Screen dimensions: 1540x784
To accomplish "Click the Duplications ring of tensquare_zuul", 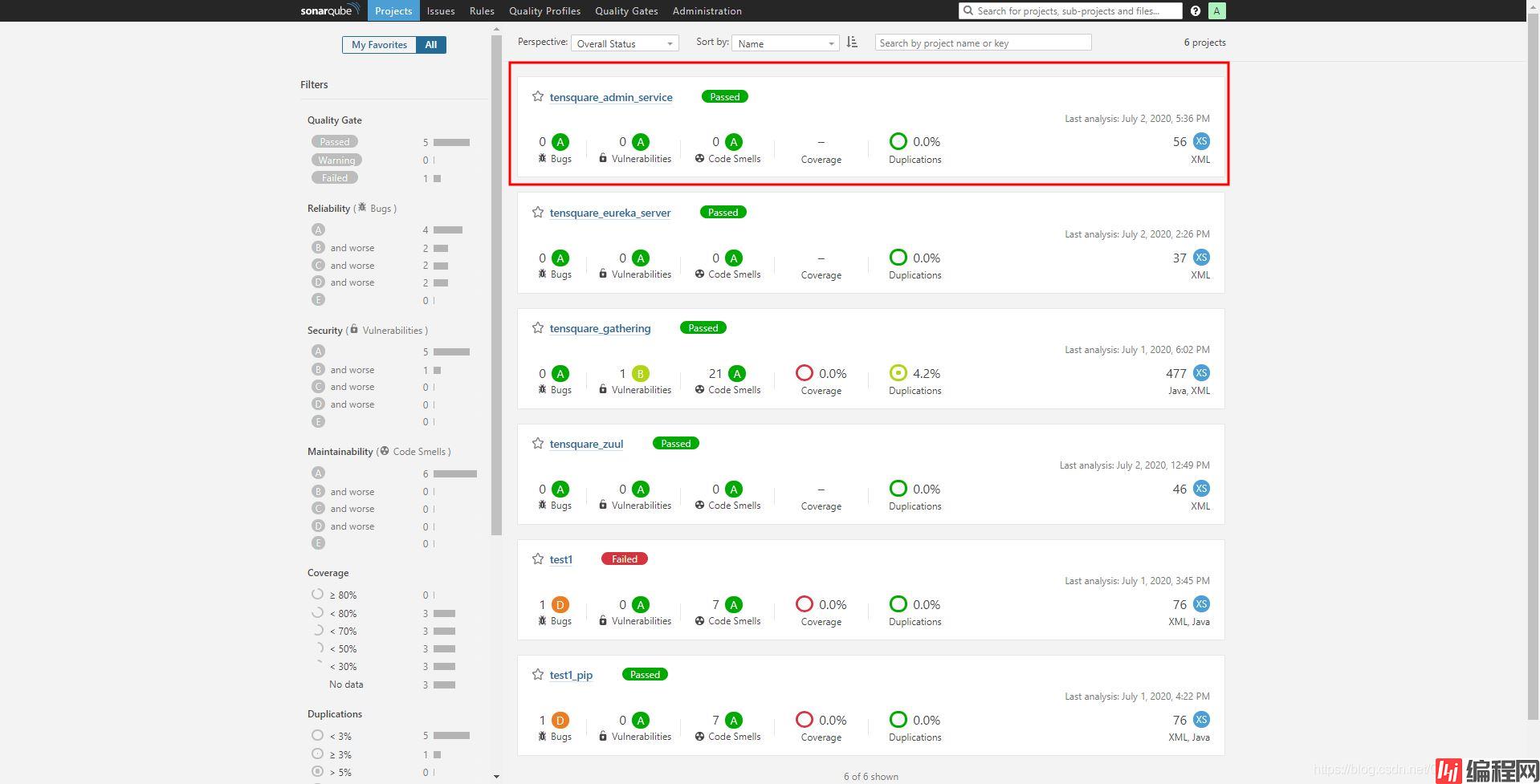I will 898,488.
